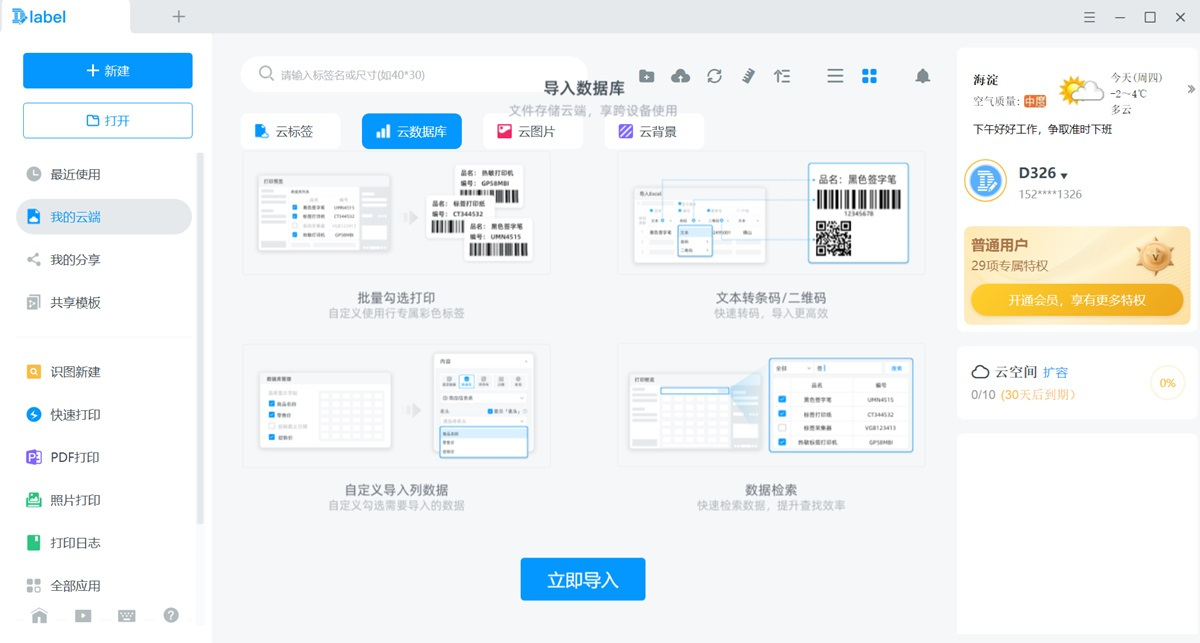1200x643 pixels.
Task: Go to home via the house icon
Action: click(39, 616)
